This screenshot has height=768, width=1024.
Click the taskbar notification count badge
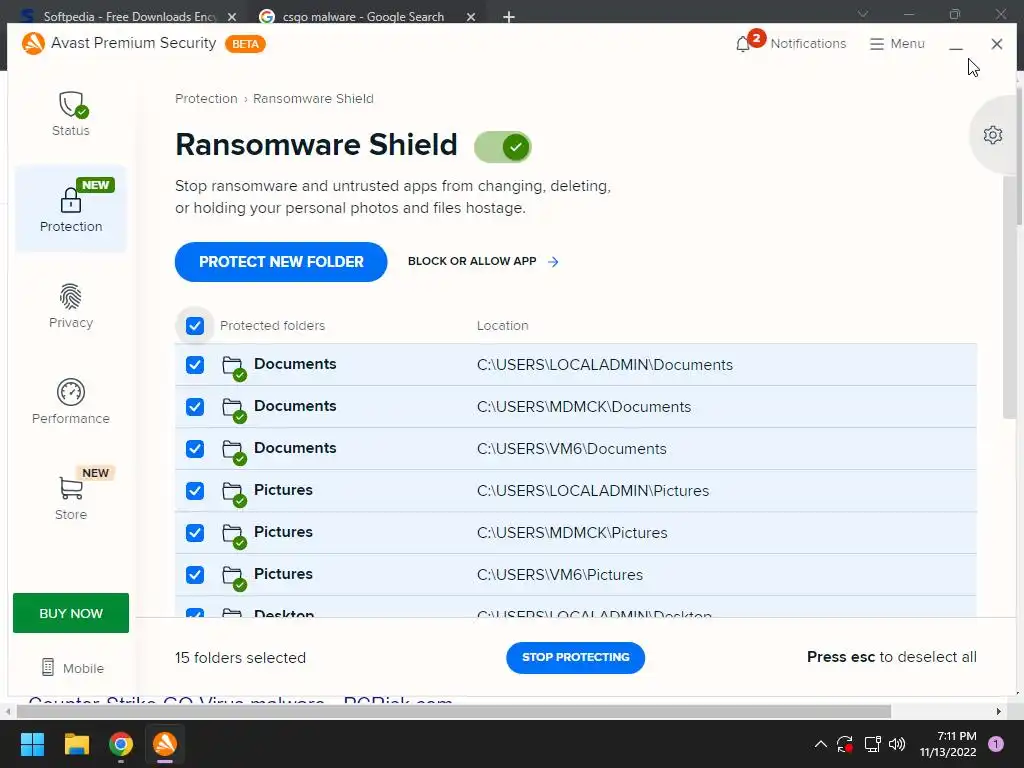[x=996, y=744]
